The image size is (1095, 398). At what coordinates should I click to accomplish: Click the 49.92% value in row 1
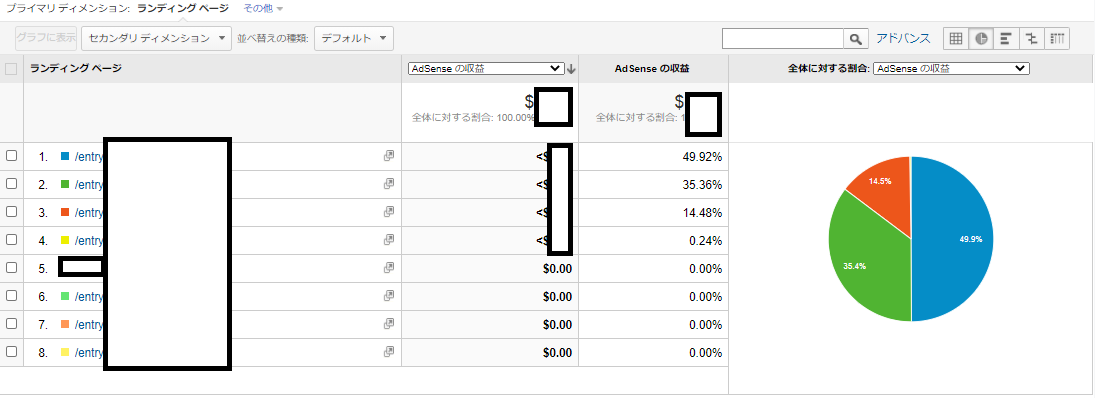pos(702,156)
